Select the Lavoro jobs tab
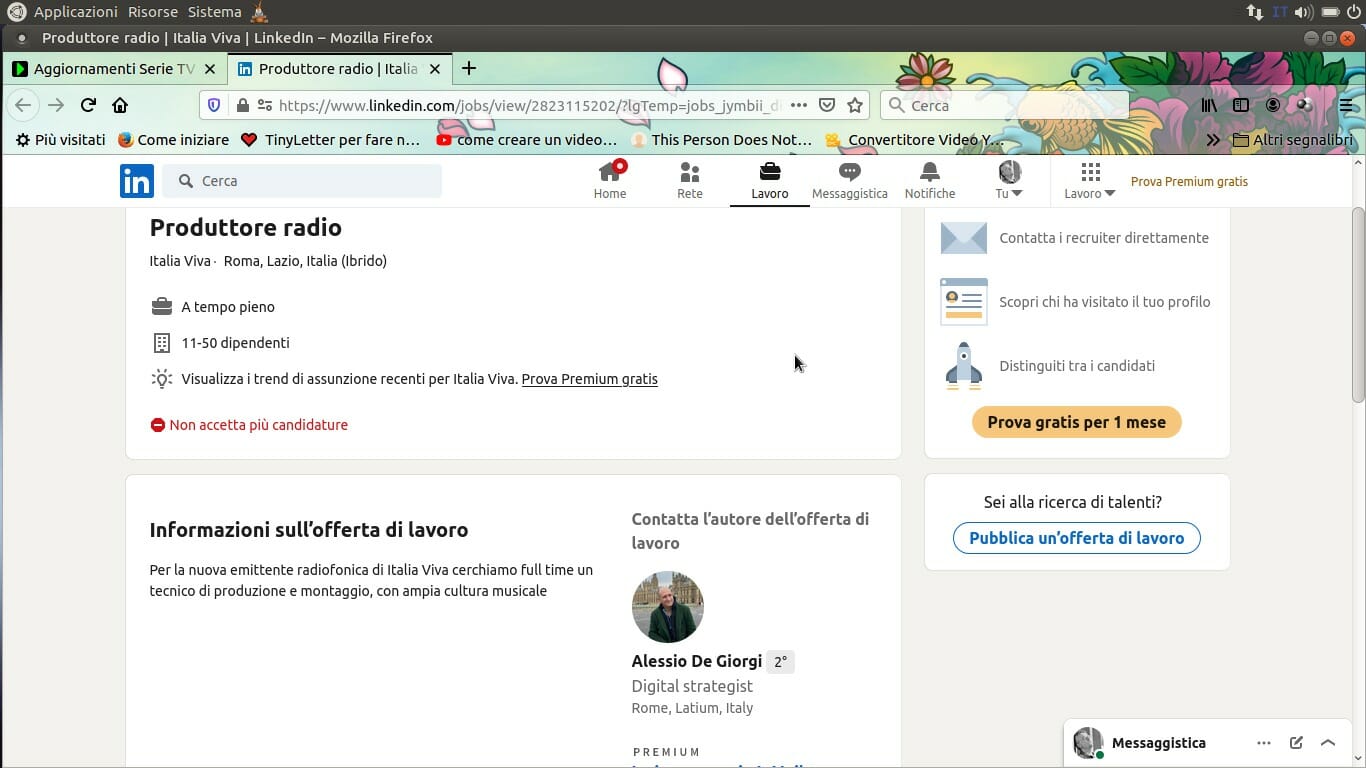Viewport: 1366px width, 768px height. tap(770, 180)
